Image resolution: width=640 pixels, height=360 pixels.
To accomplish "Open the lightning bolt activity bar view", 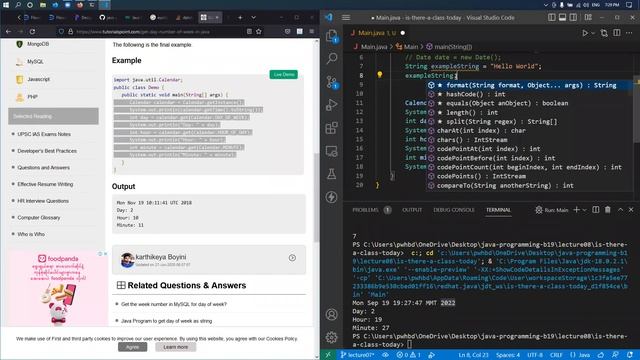I will click(331, 197).
